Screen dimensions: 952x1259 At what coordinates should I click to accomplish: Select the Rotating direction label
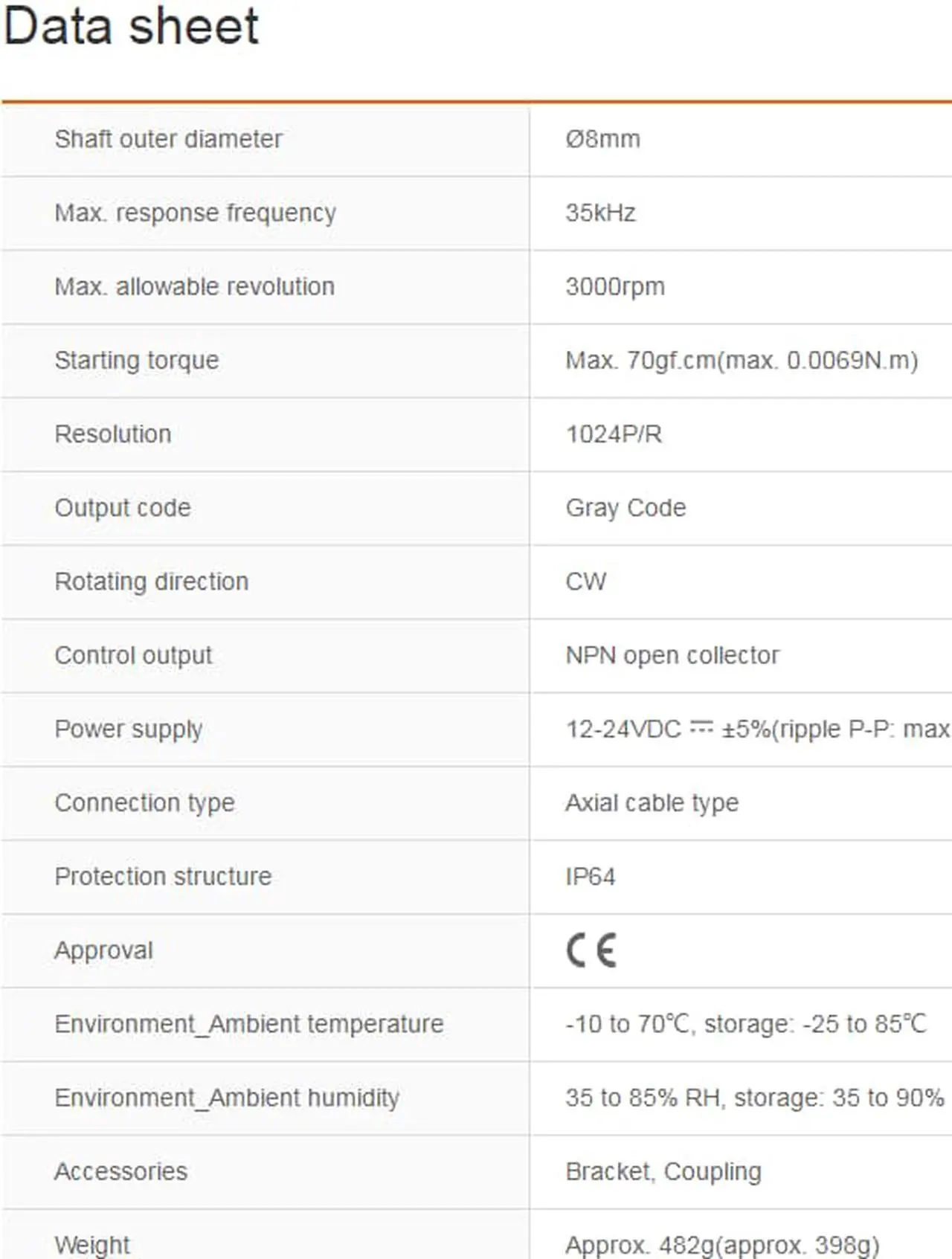(x=152, y=582)
